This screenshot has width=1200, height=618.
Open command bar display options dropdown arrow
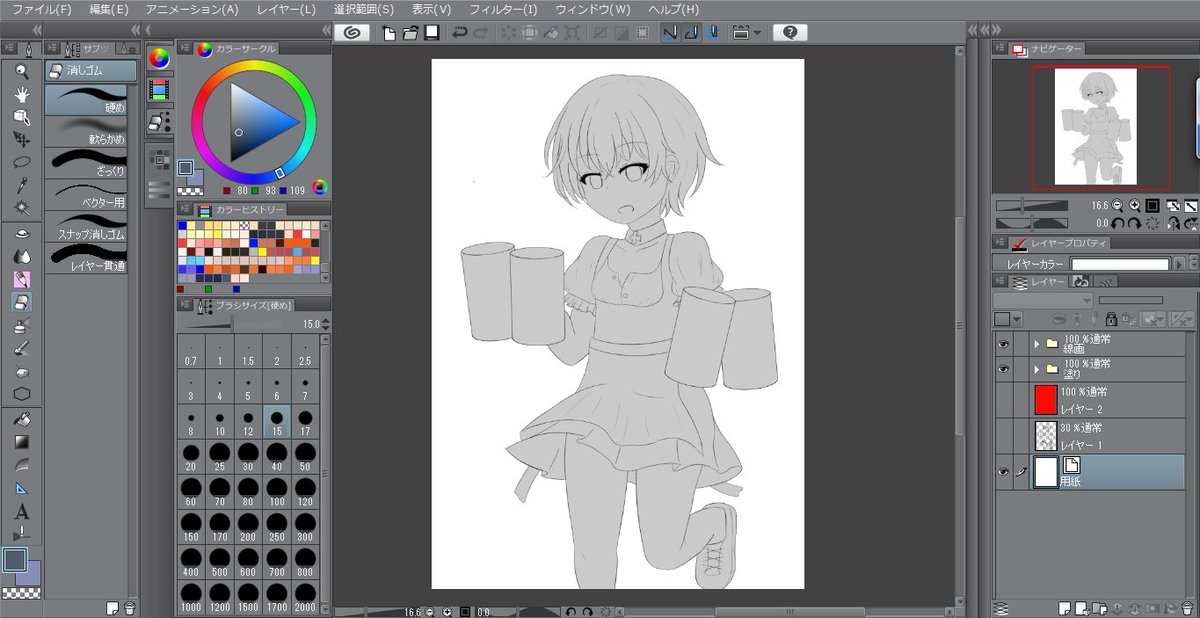pos(756,32)
